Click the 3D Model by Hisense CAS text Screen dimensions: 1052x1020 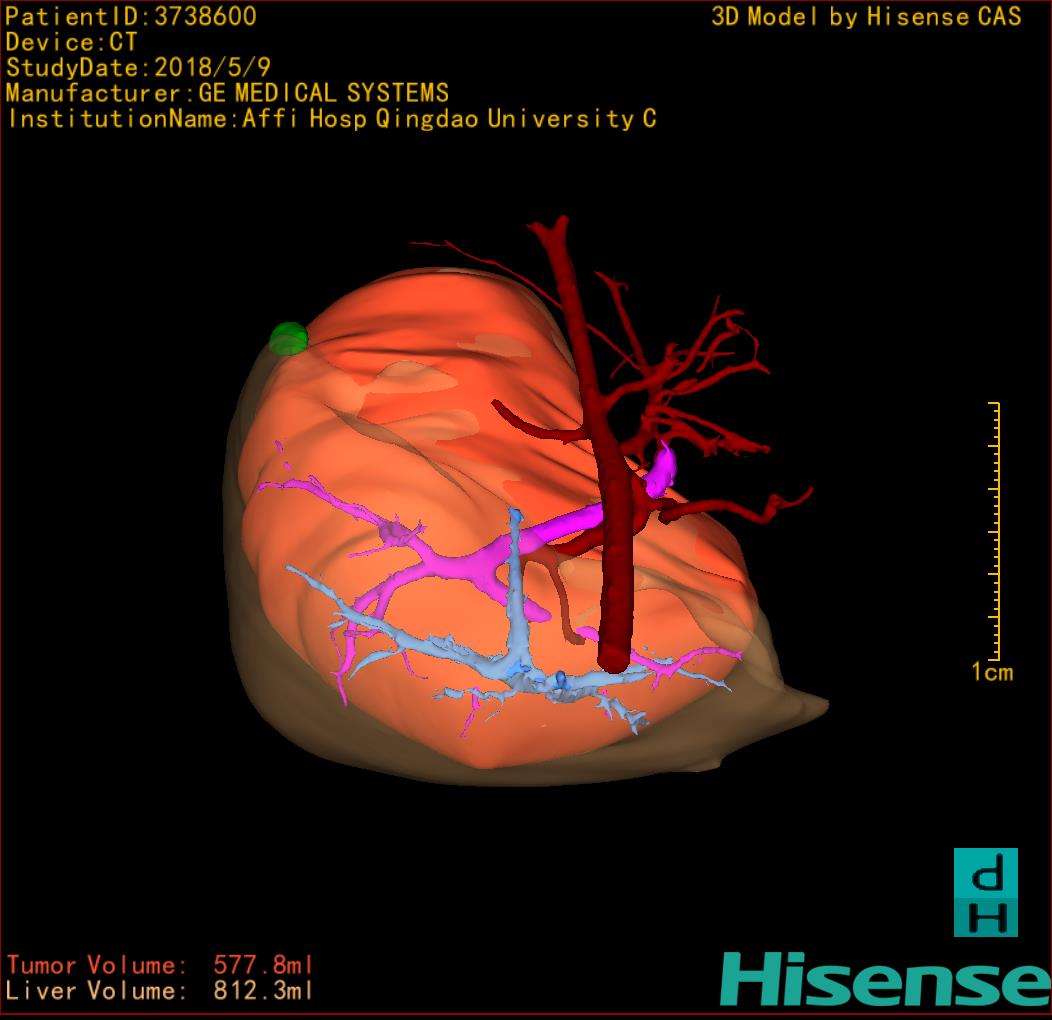(x=866, y=16)
